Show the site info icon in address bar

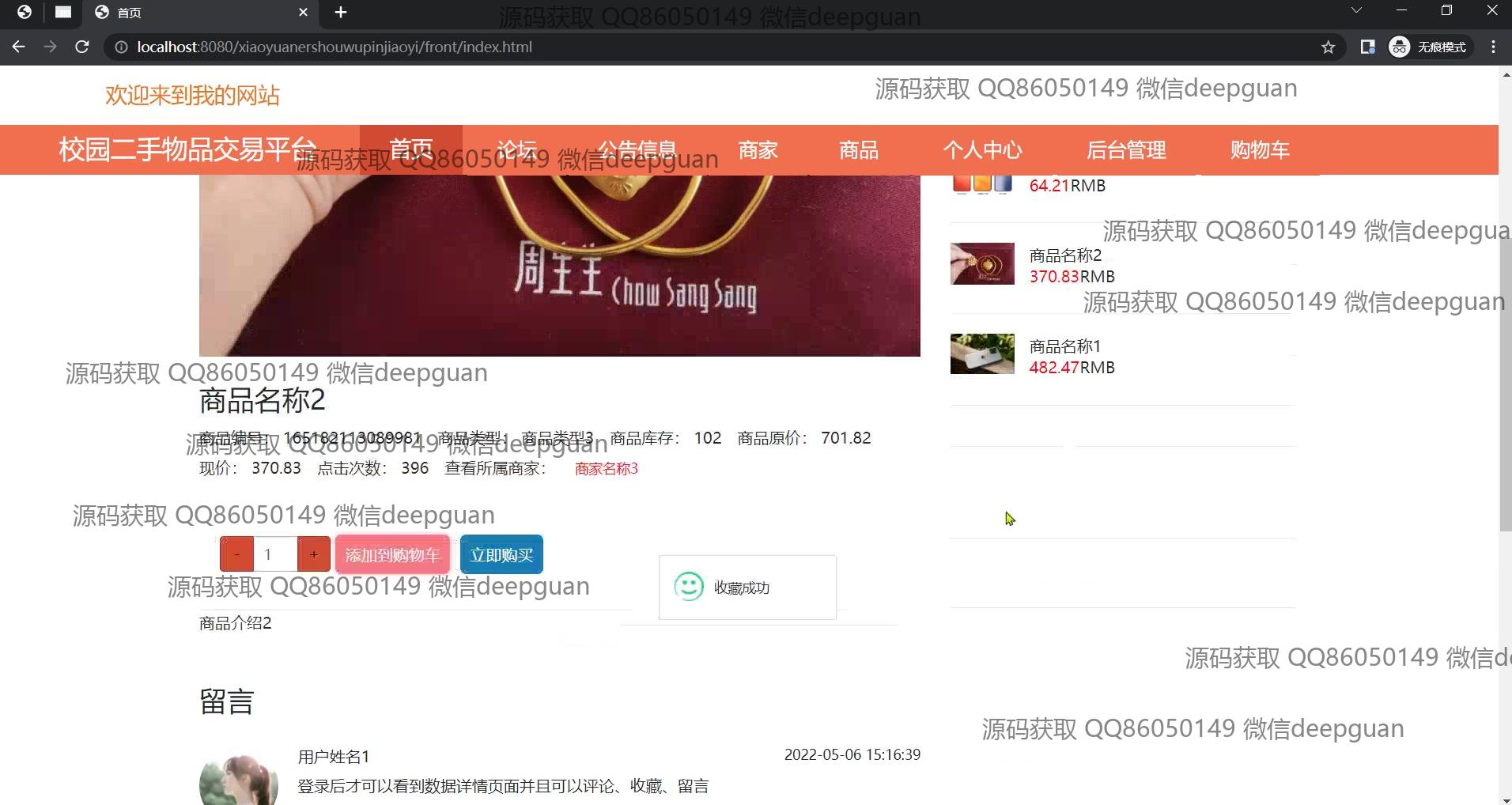(121, 47)
